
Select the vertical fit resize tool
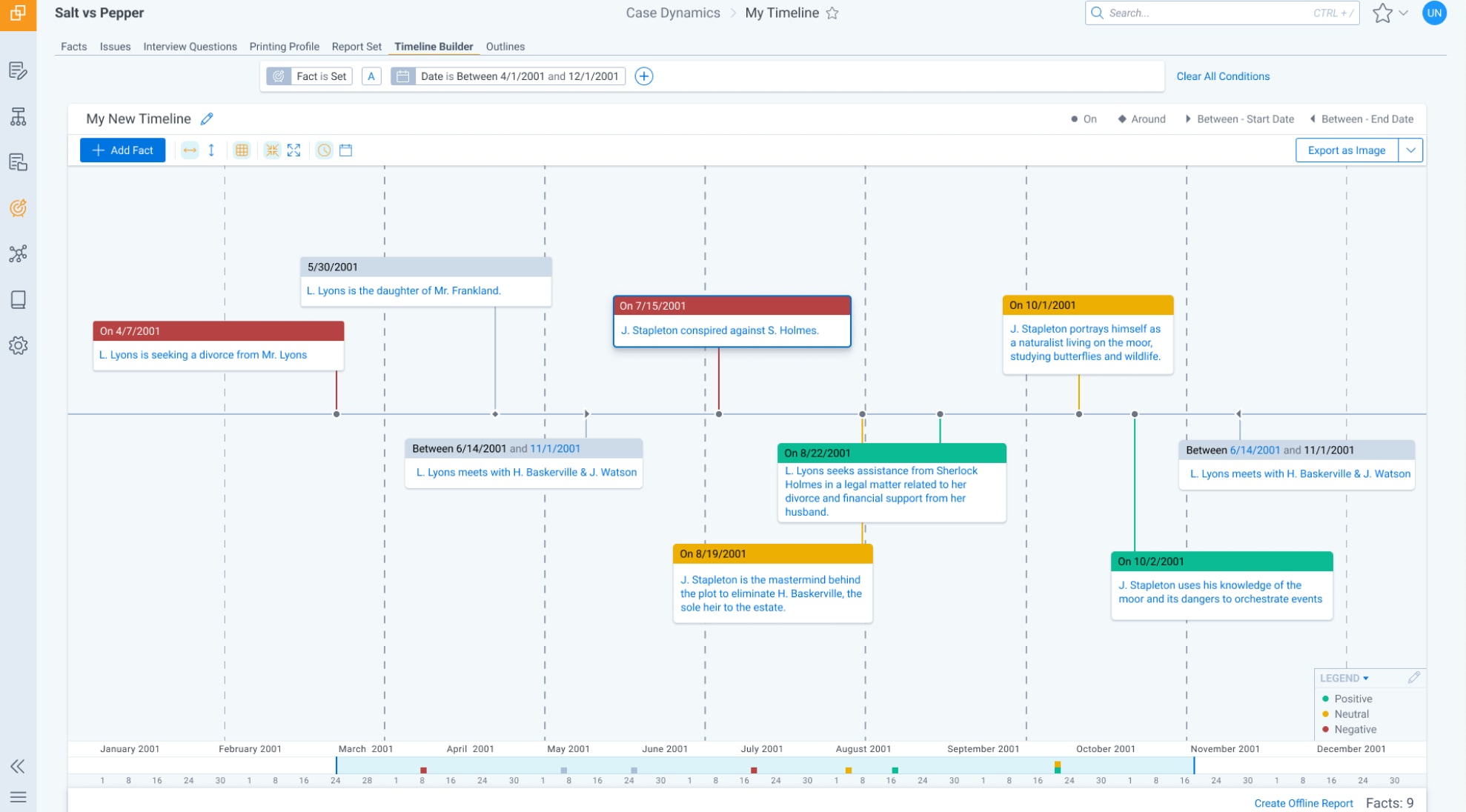(x=211, y=150)
